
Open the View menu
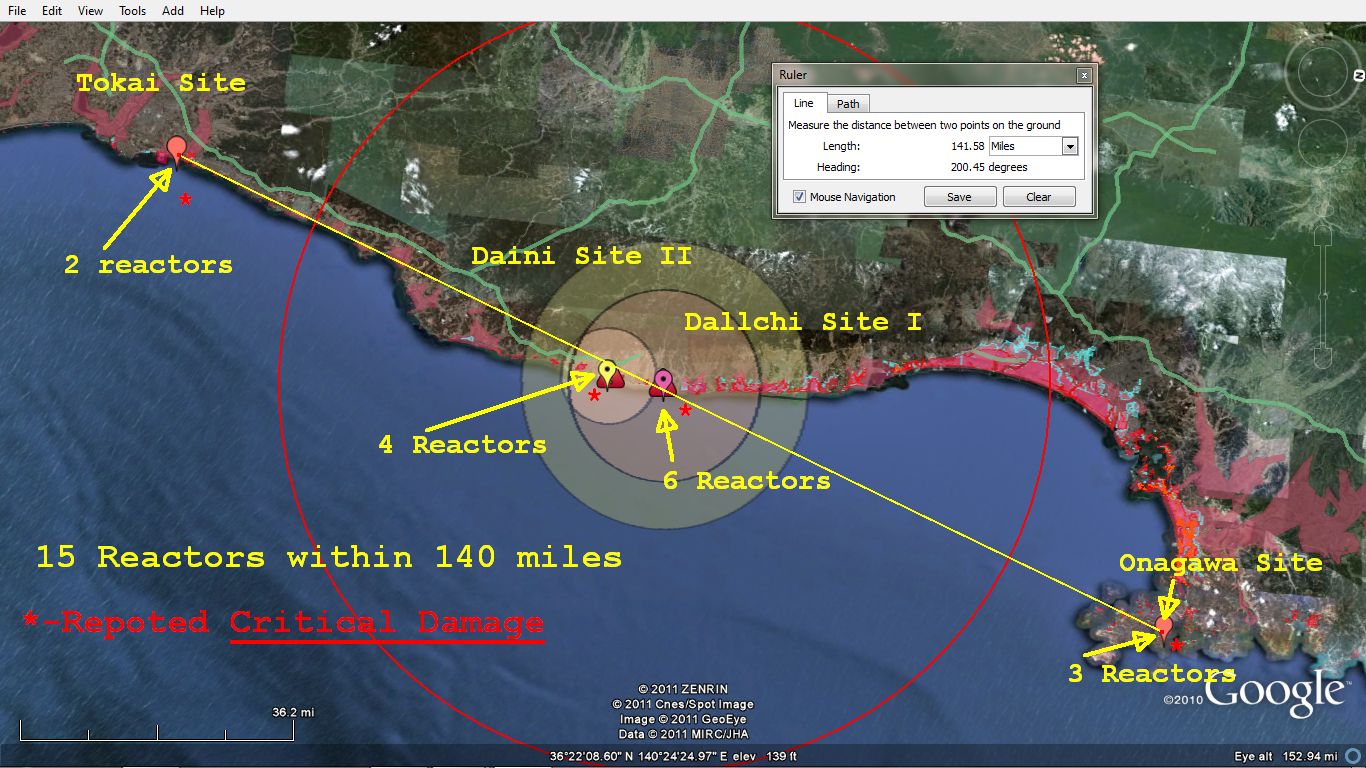(90, 10)
